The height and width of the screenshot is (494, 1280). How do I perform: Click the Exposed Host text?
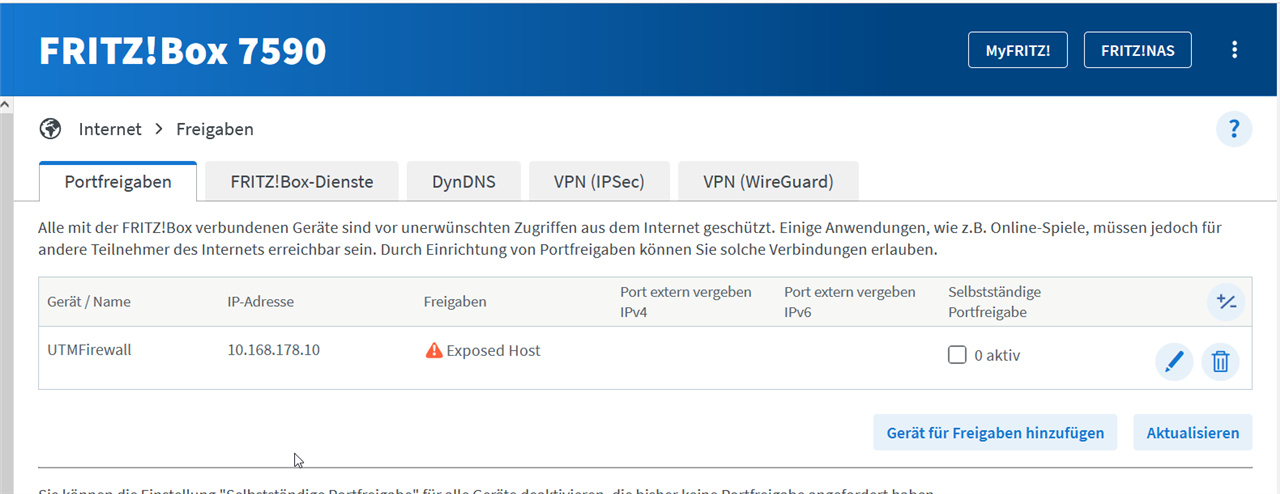pos(493,351)
